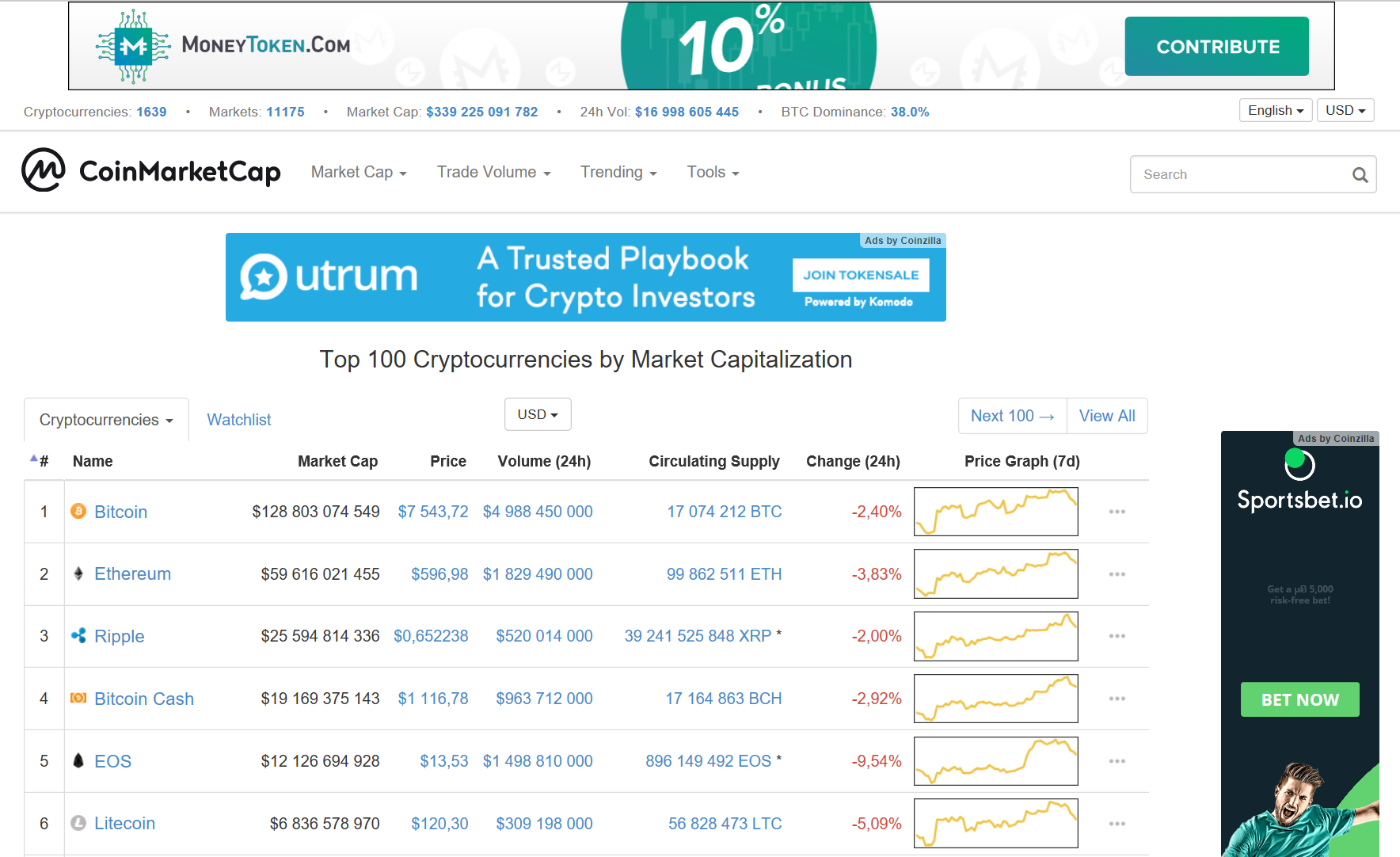Open the EOS row options ellipsis
Screen dimensions: 1400x857
pyautogui.click(x=1117, y=761)
